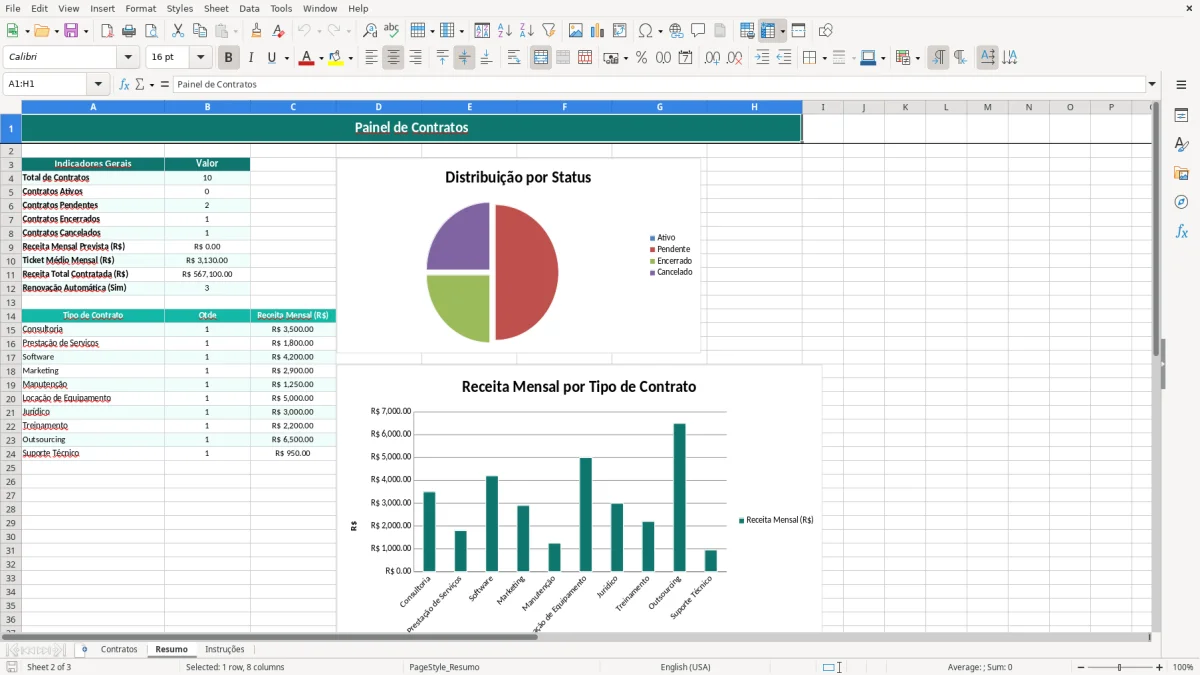Image resolution: width=1200 pixels, height=675 pixels.
Task: Open the Format menu
Action: 140,8
